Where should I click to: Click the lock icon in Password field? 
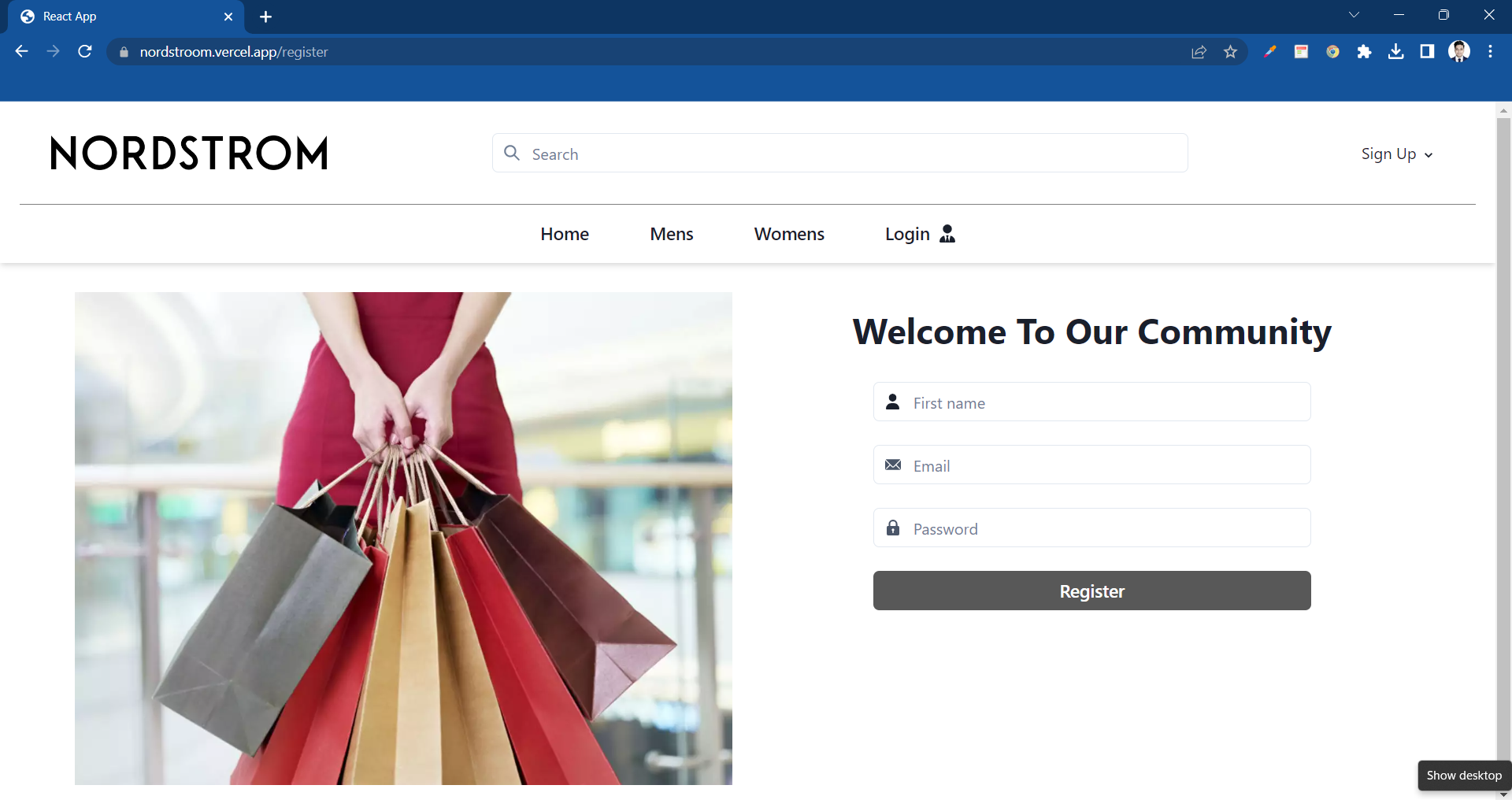[893, 528]
